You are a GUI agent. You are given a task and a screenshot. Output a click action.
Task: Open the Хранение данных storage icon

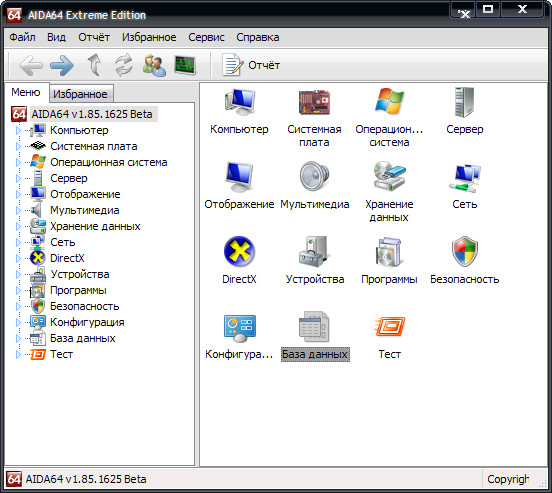click(389, 176)
